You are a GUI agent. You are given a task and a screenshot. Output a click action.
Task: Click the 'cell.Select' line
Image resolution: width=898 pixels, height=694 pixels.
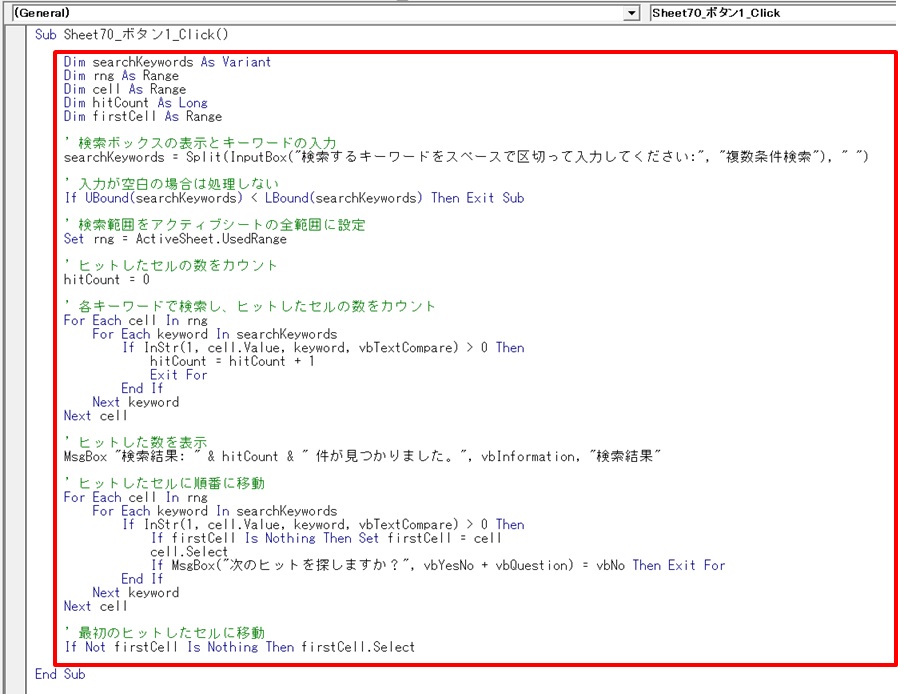point(188,552)
